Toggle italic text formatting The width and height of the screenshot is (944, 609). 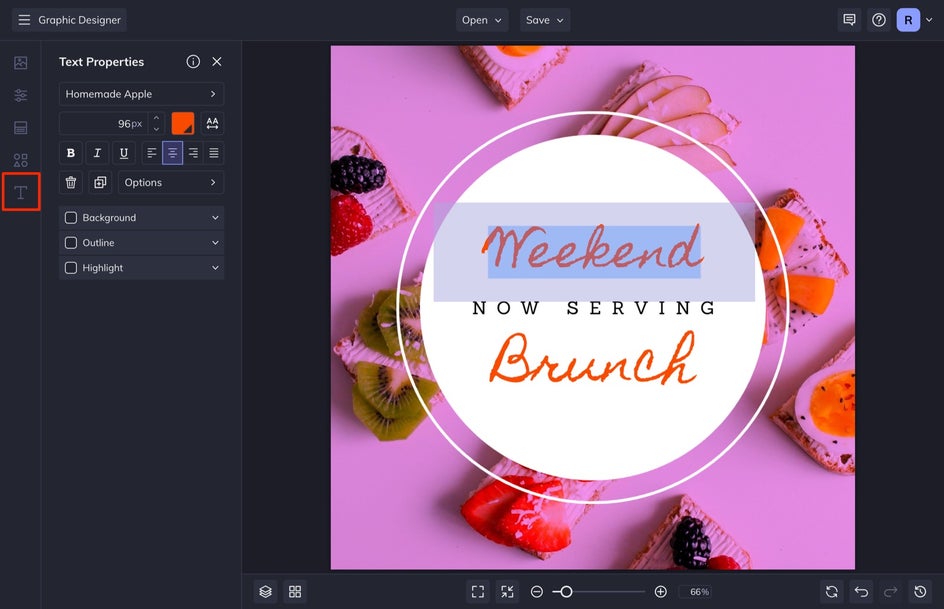97,153
